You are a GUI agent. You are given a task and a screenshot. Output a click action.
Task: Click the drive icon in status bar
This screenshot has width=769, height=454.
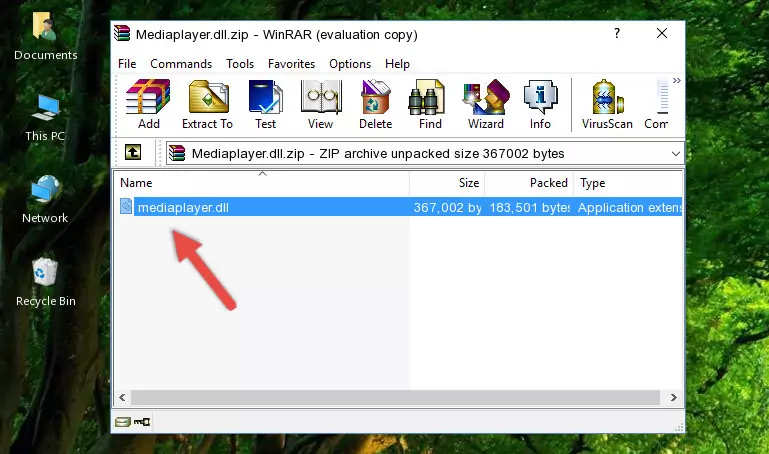pyautogui.click(x=123, y=422)
